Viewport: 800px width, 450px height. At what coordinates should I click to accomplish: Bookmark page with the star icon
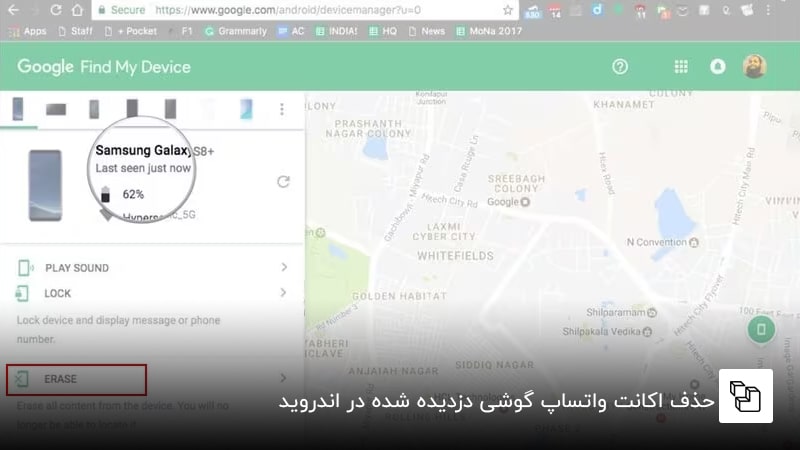pyautogui.click(x=508, y=10)
